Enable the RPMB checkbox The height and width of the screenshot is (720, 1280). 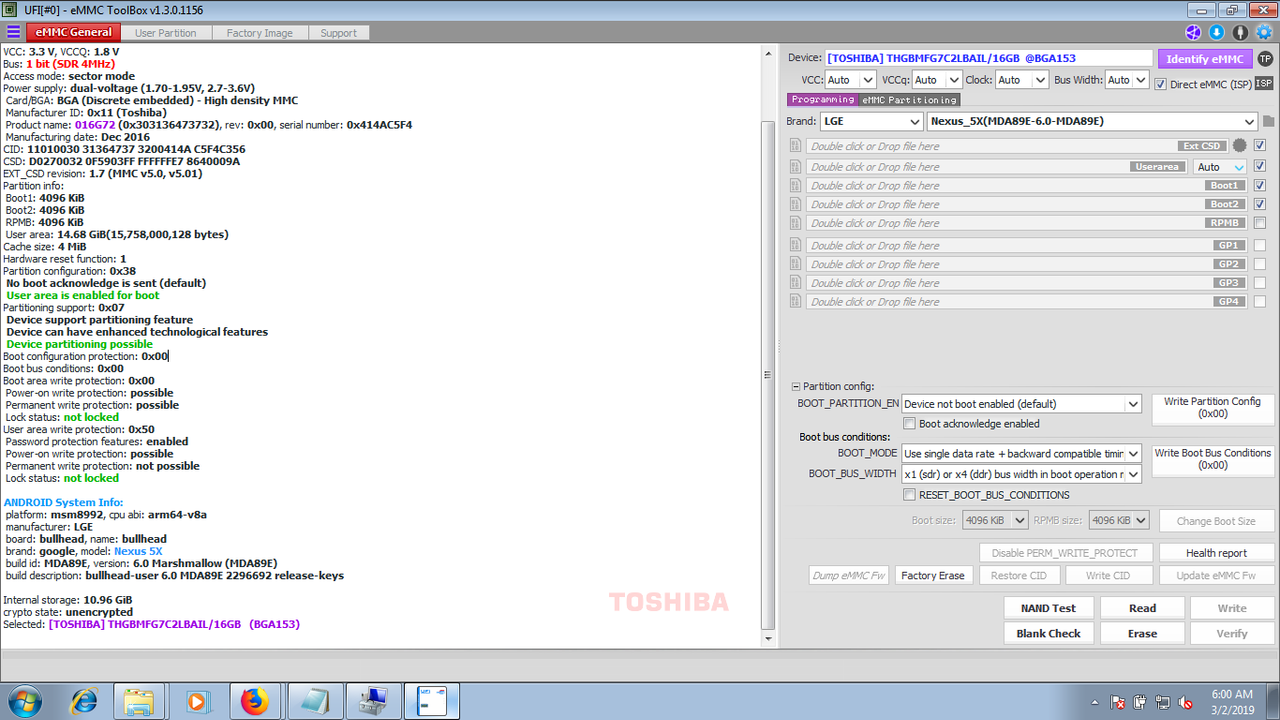(1260, 223)
